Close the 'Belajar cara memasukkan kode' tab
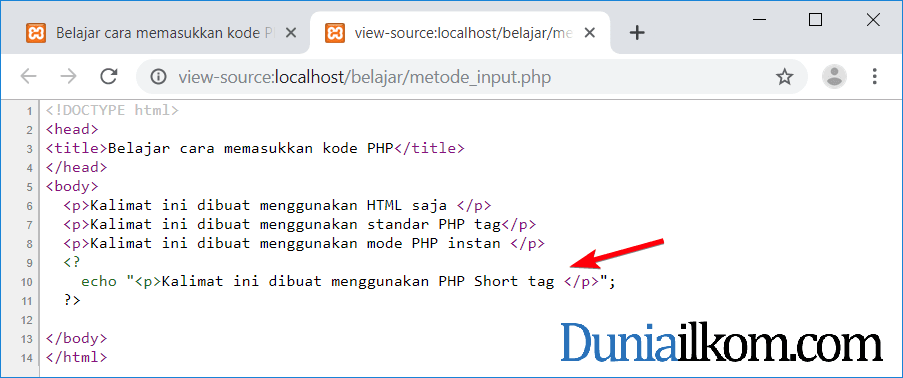Screen dimensions: 903x378 (291, 33)
